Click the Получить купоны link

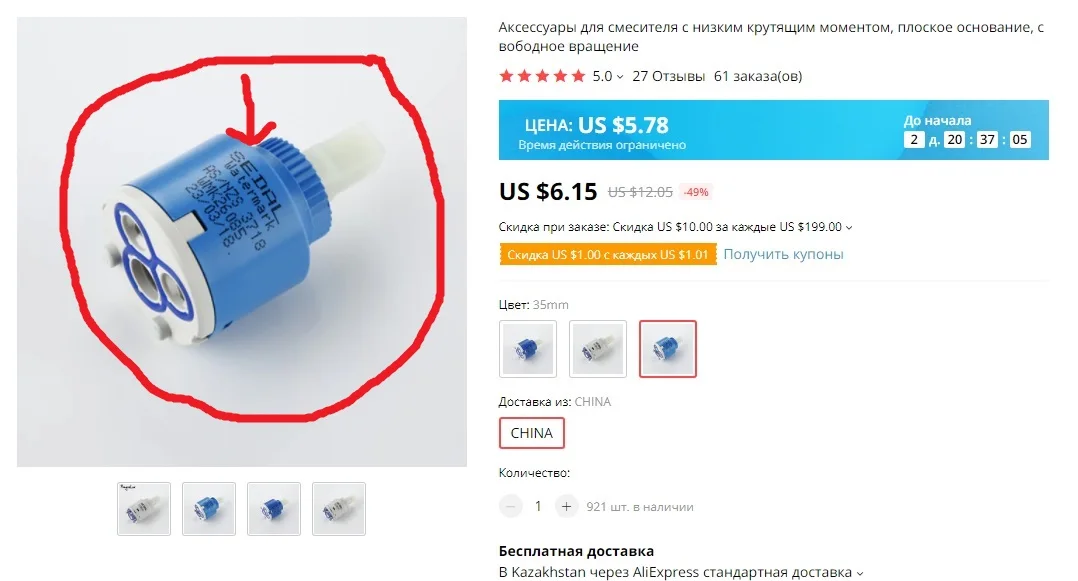coord(783,254)
